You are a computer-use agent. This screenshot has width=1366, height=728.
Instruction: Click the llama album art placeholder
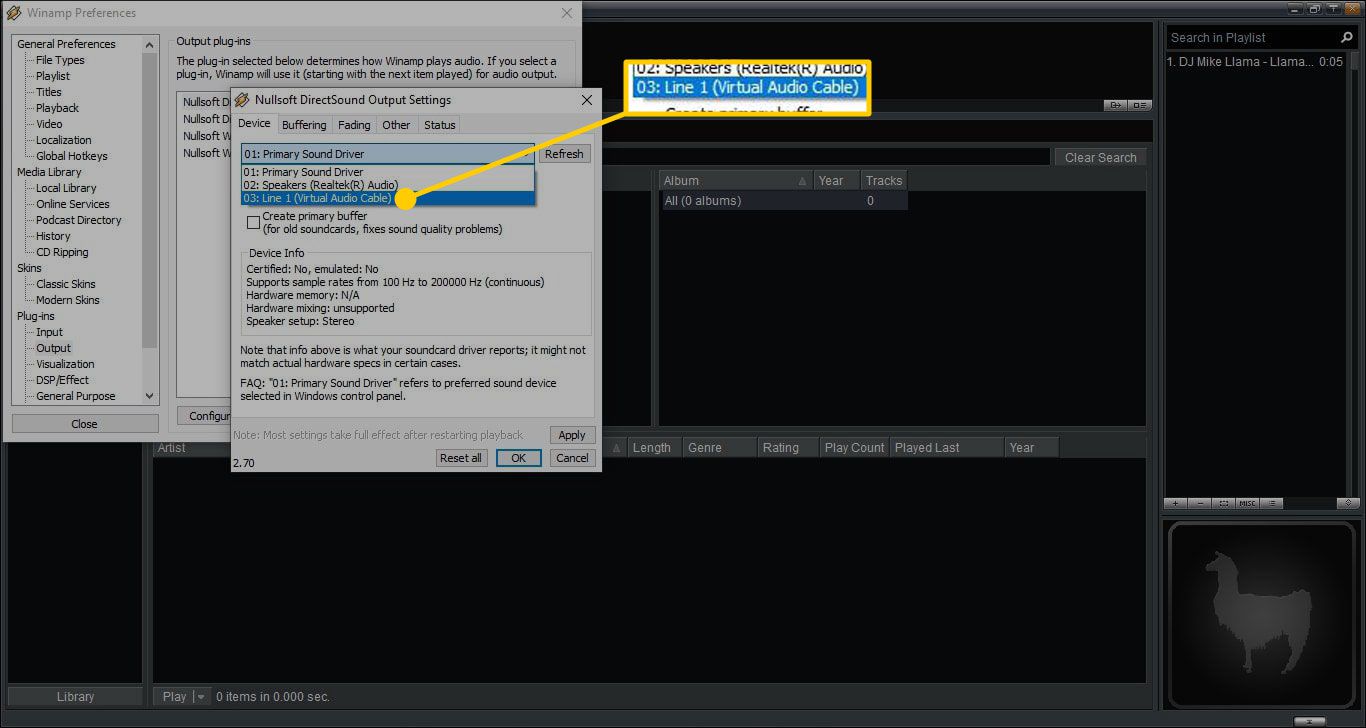tap(1263, 614)
